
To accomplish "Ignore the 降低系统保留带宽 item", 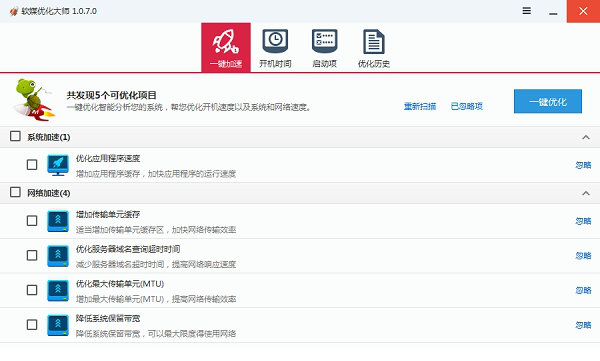I will tap(583, 325).
